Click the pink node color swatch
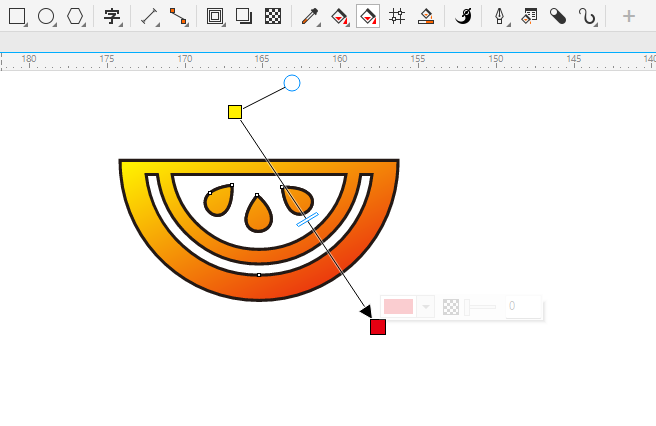Image resolution: width=656 pixels, height=426 pixels. [399, 306]
